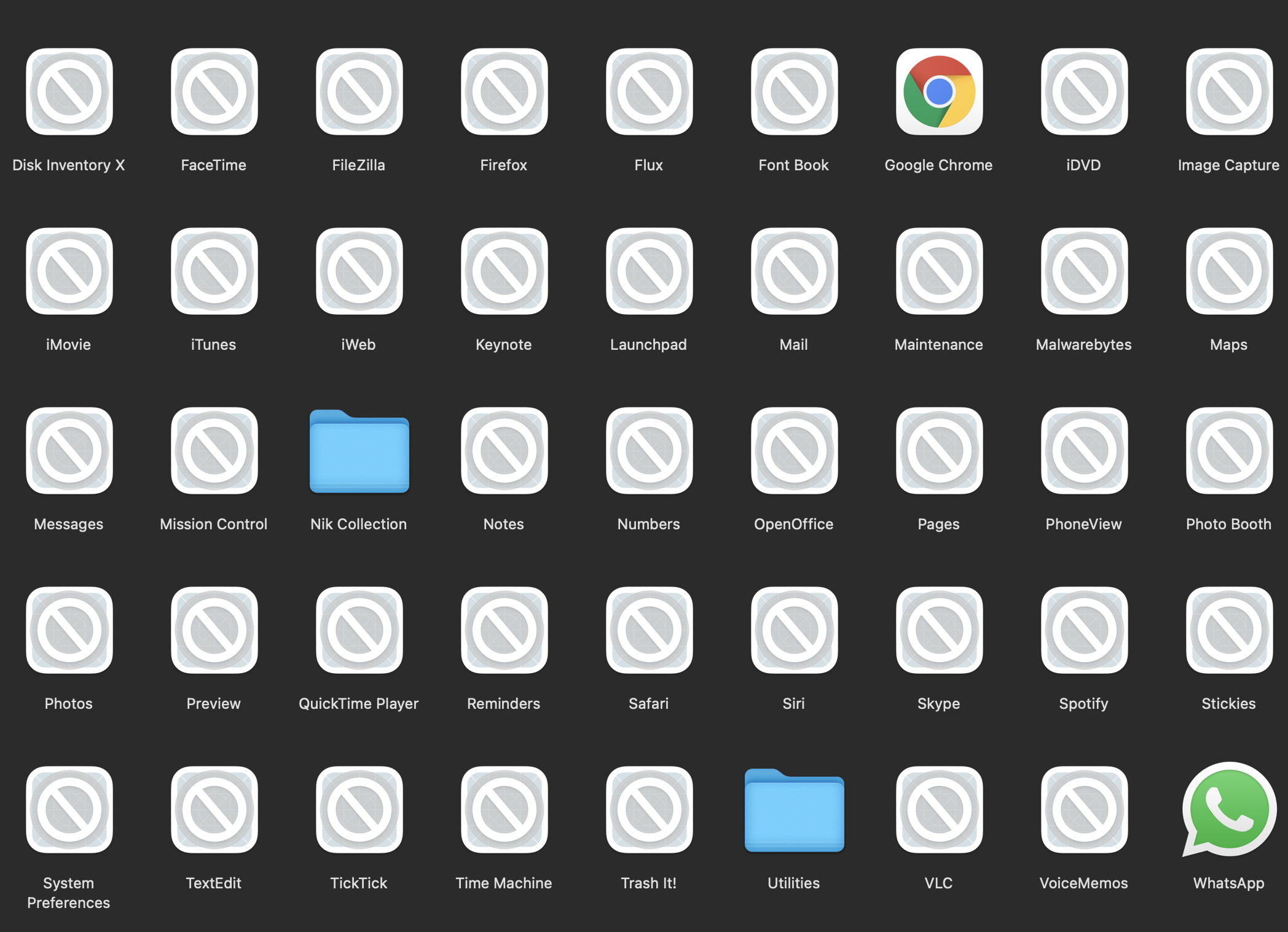Open Photo Booth
The width and height of the screenshot is (1288, 932).
coord(1228,452)
